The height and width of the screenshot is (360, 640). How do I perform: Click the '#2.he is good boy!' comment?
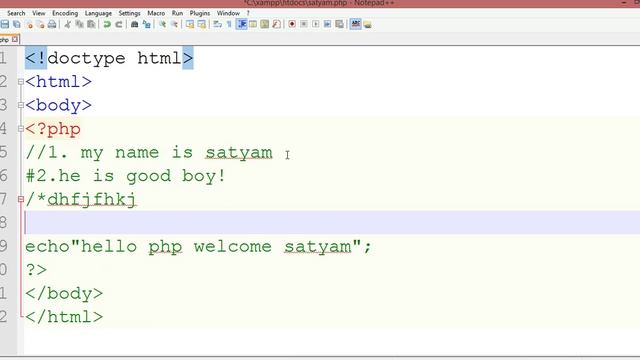125,176
